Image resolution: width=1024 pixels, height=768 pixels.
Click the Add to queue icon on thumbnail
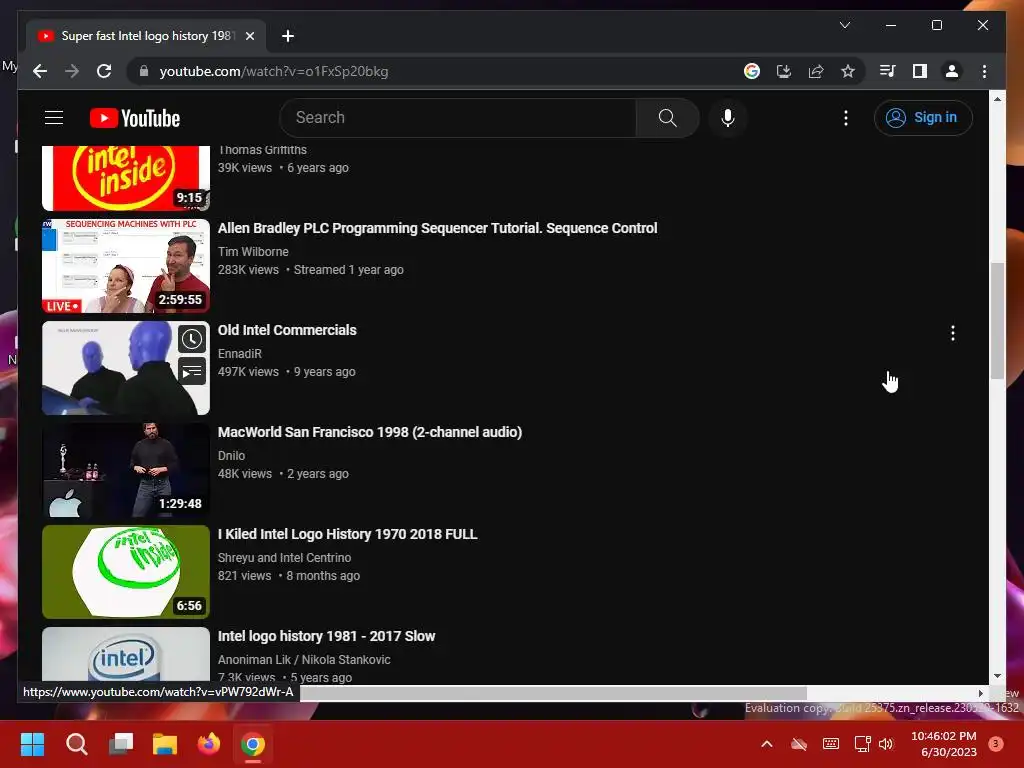(x=192, y=371)
